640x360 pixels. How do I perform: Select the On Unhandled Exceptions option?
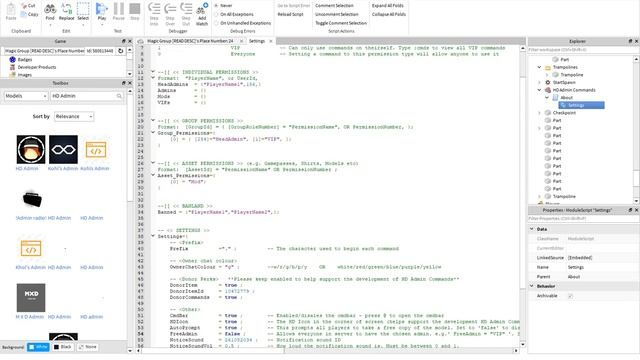[x=242, y=23]
